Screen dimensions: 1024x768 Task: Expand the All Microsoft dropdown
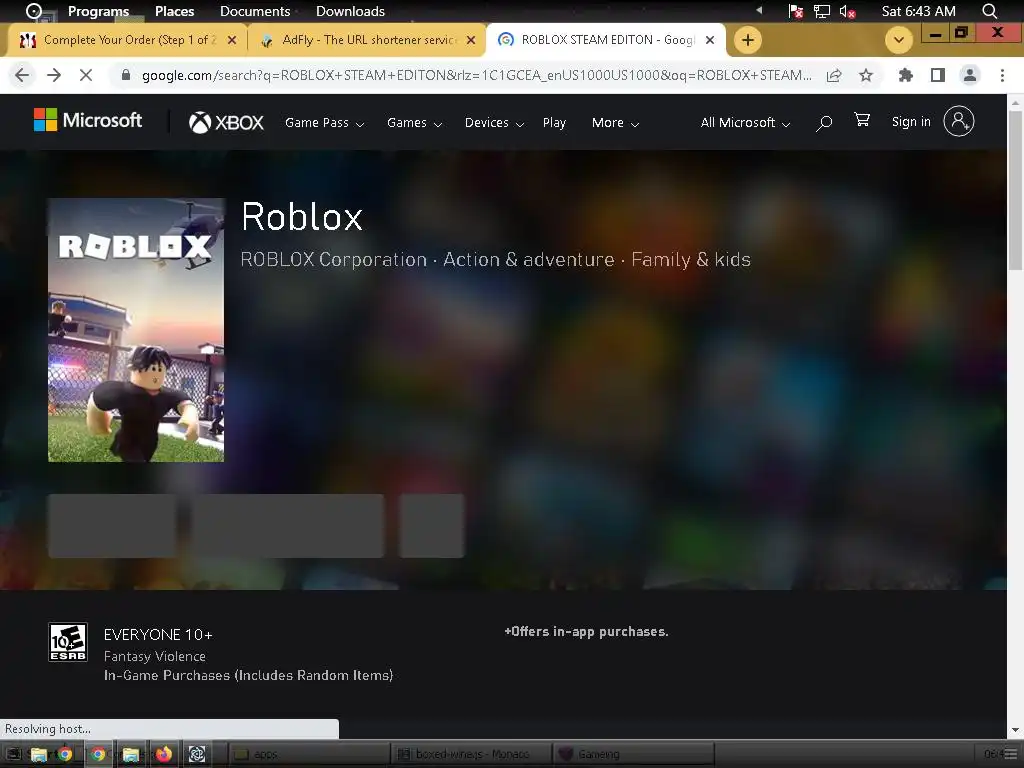coord(745,123)
